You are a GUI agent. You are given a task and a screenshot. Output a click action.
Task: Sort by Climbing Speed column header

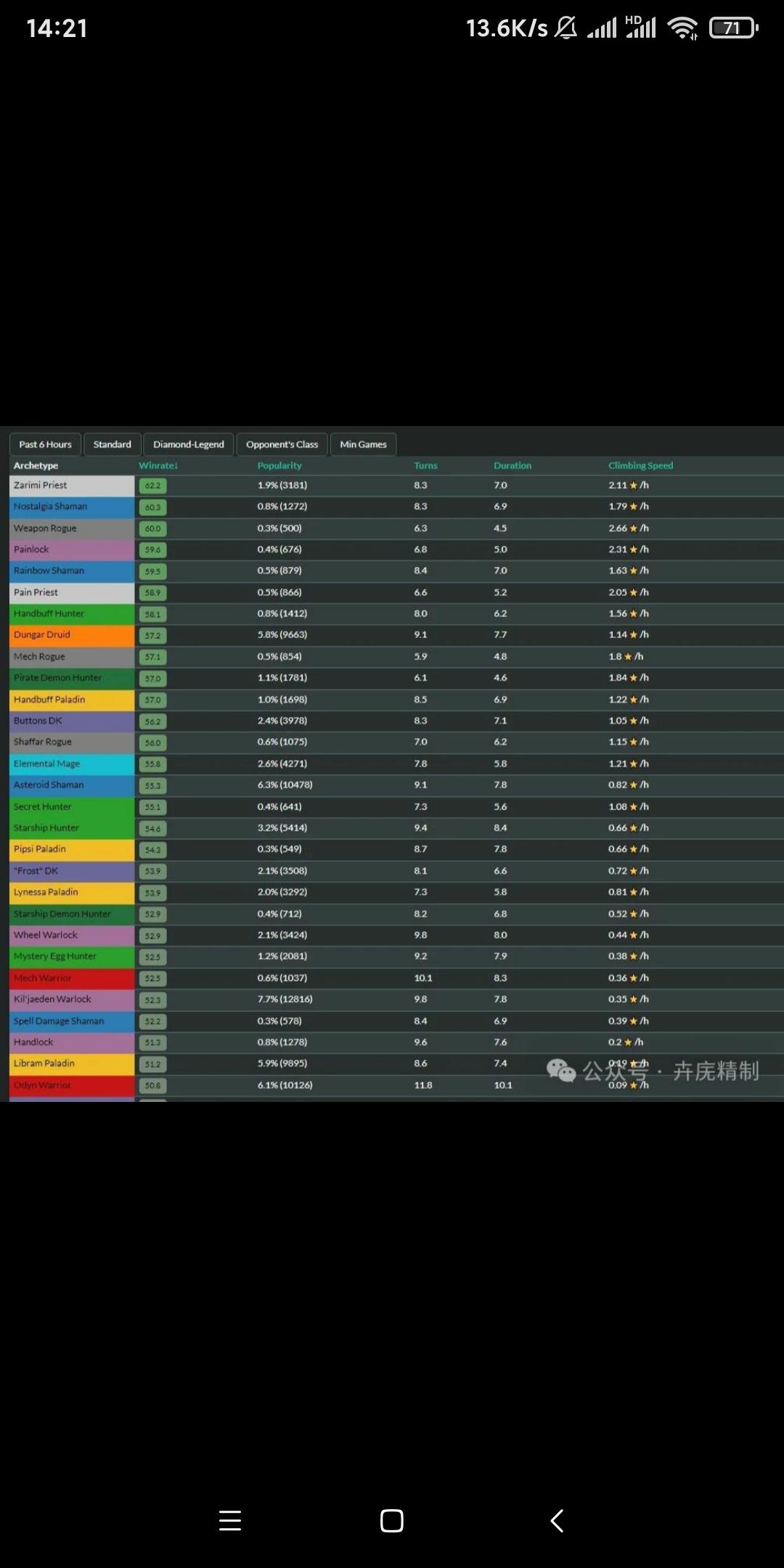pos(640,465)
